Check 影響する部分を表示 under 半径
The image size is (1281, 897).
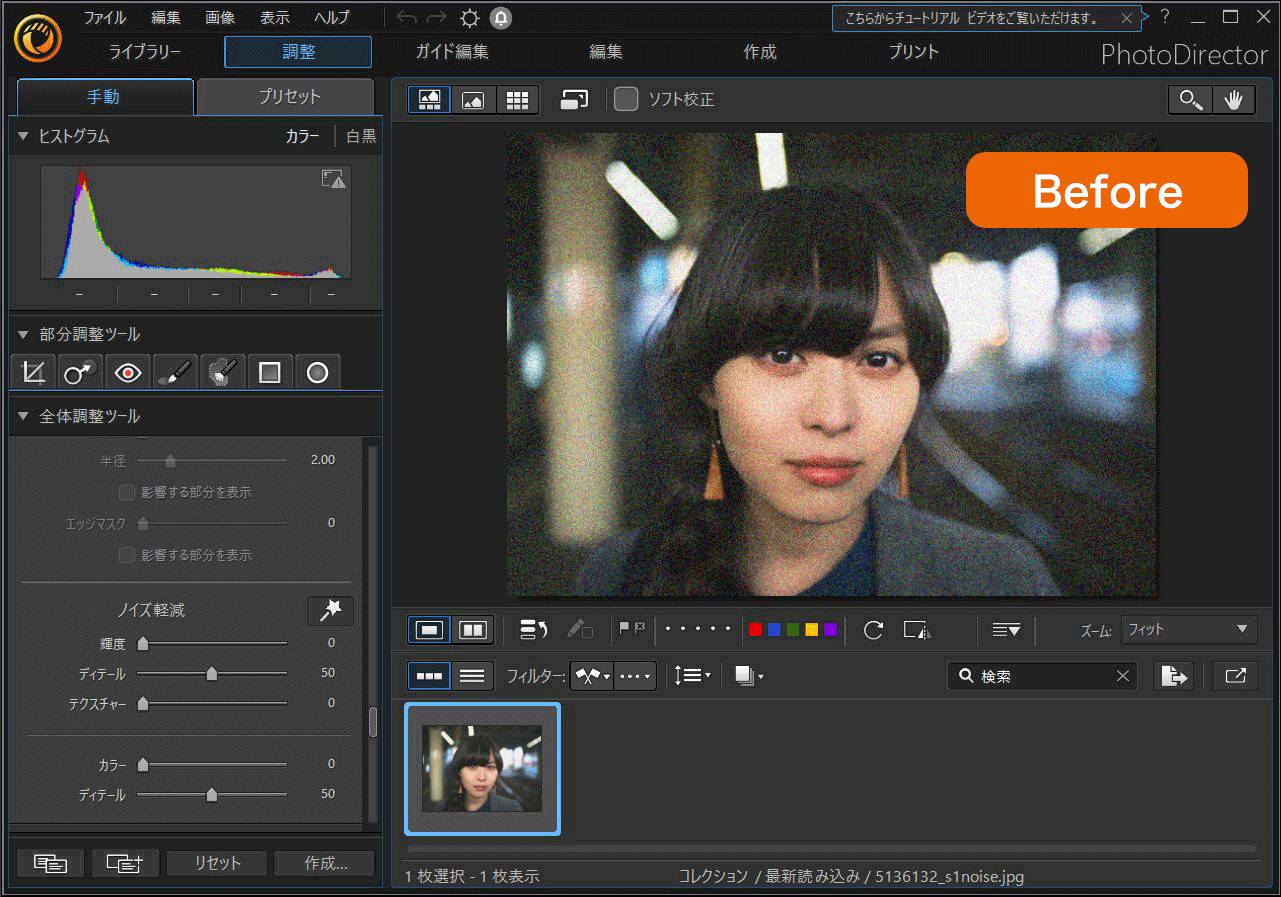tap(127, 492)
